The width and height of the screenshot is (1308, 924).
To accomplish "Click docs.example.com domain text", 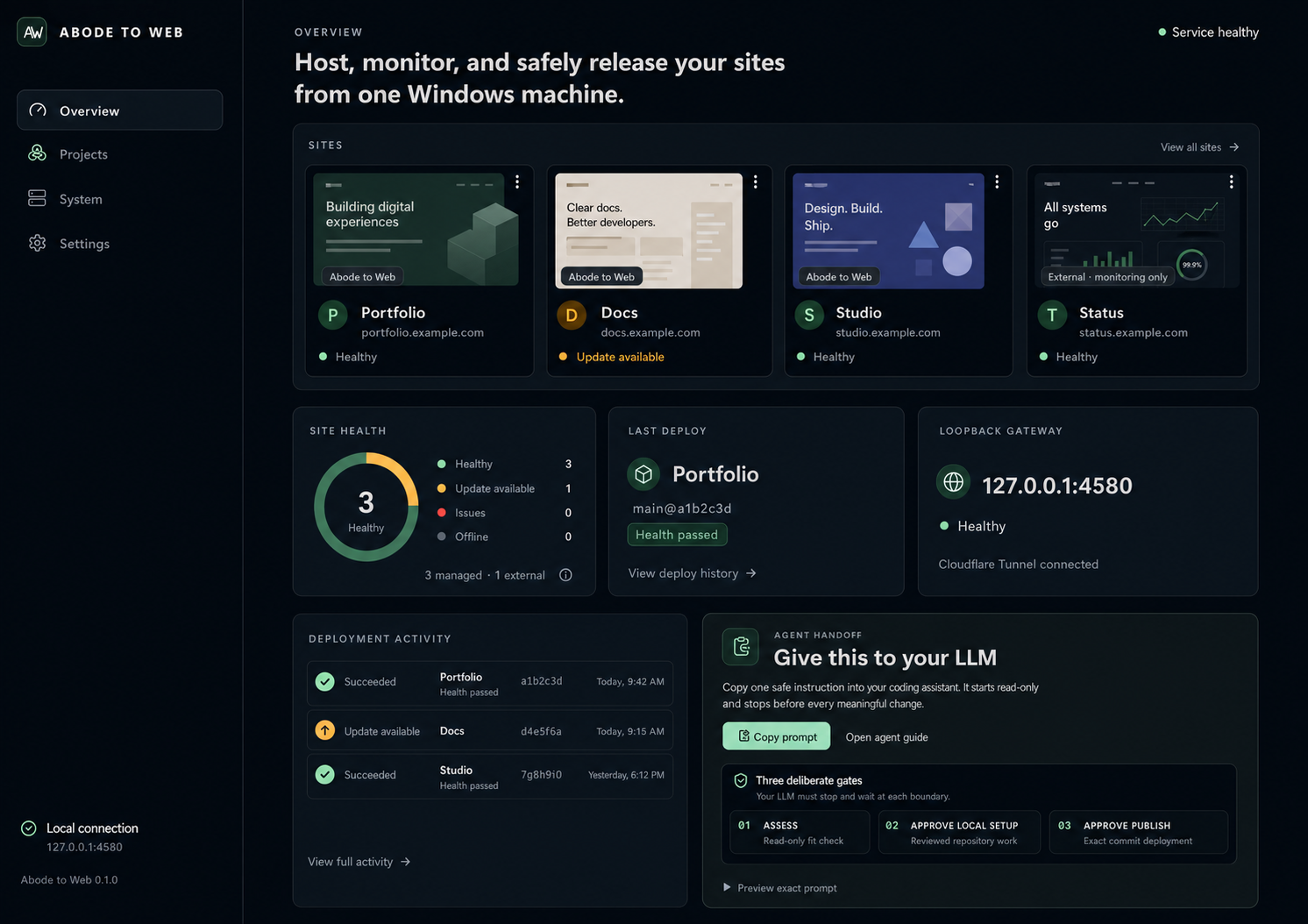I will click(650, 333).
